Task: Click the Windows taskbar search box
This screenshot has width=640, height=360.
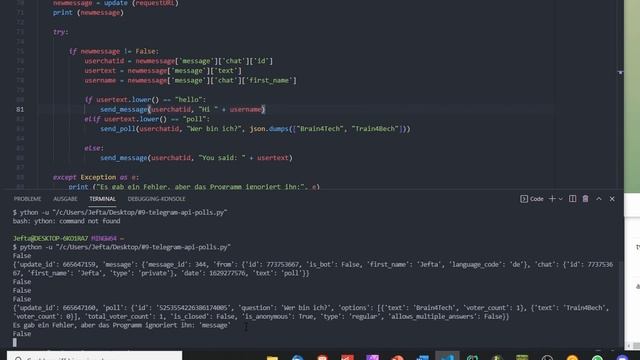Action: [x=95, y=356]
